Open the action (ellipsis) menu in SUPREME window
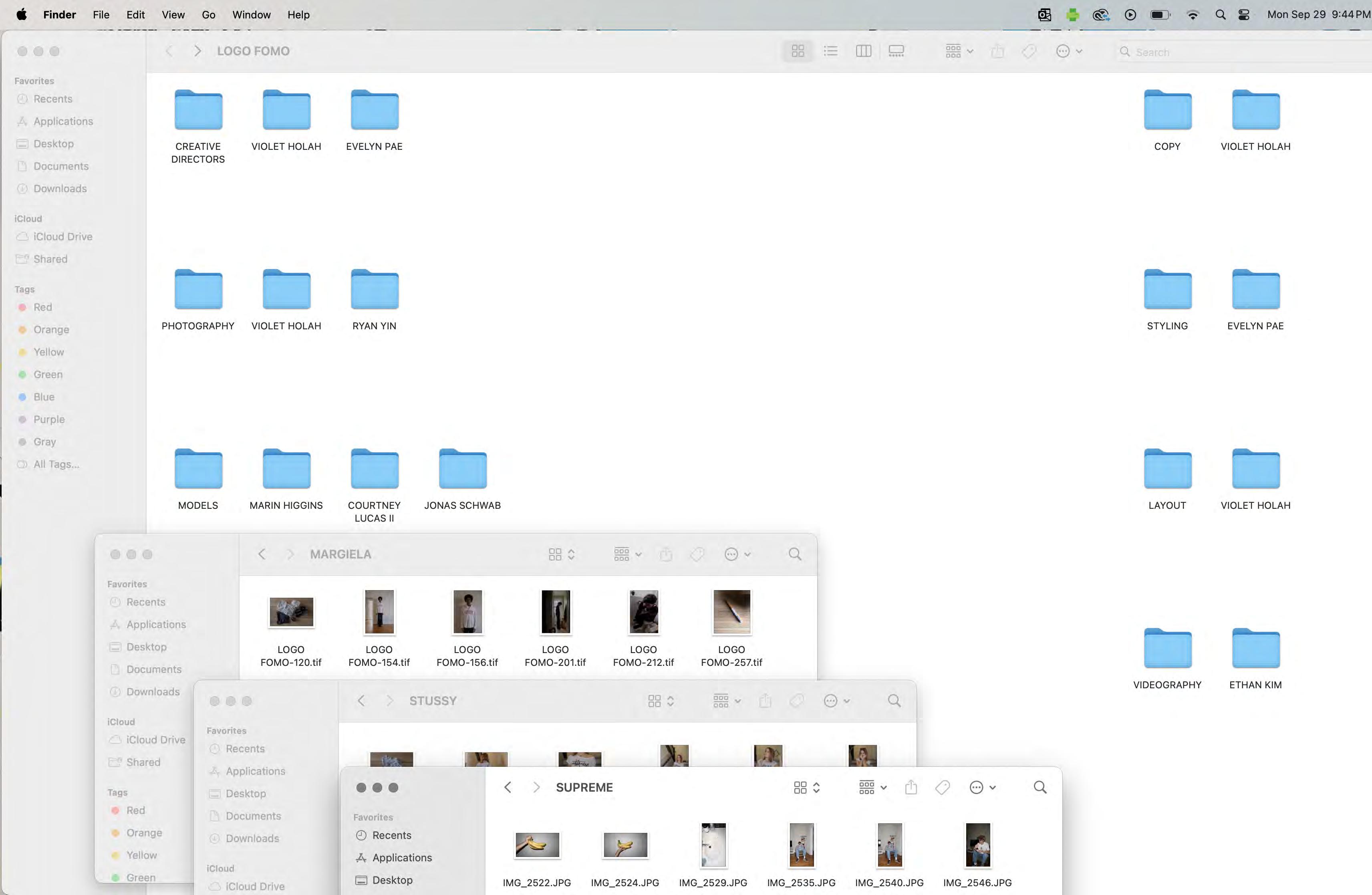This screenshot has height=895, width=1372. point(982,787)
